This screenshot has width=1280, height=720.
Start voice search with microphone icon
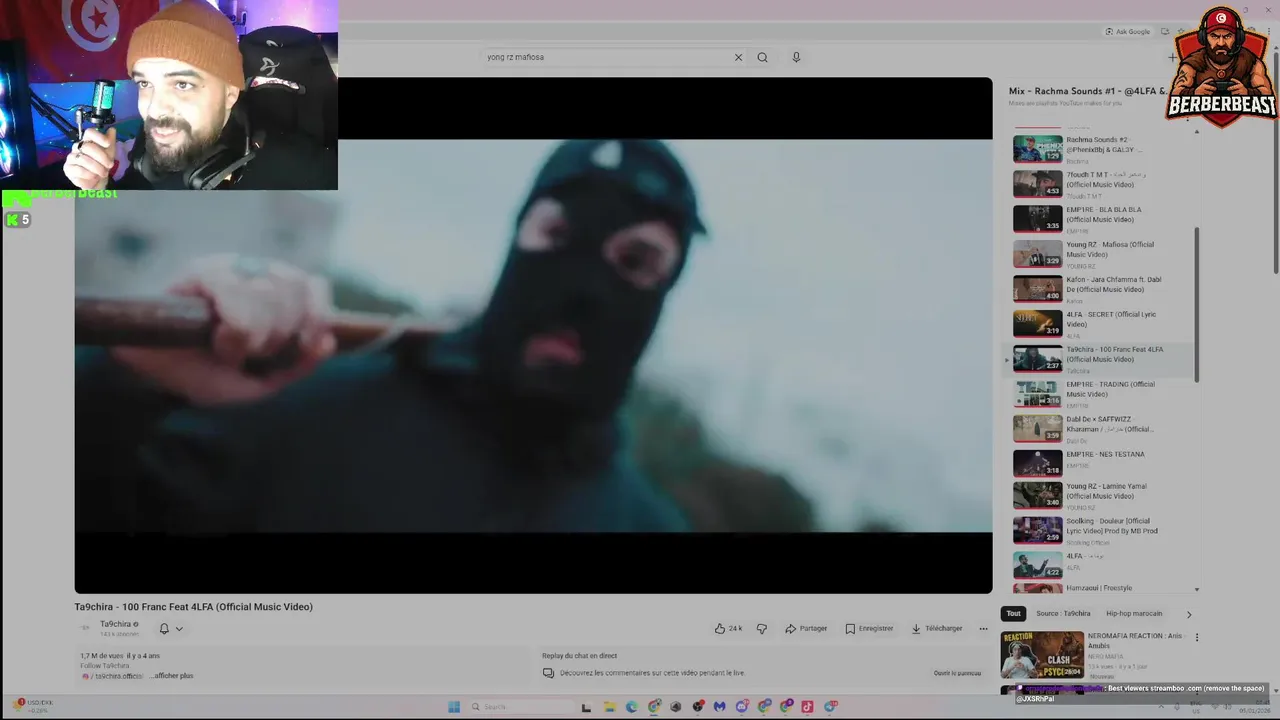(x=796, y=57)
